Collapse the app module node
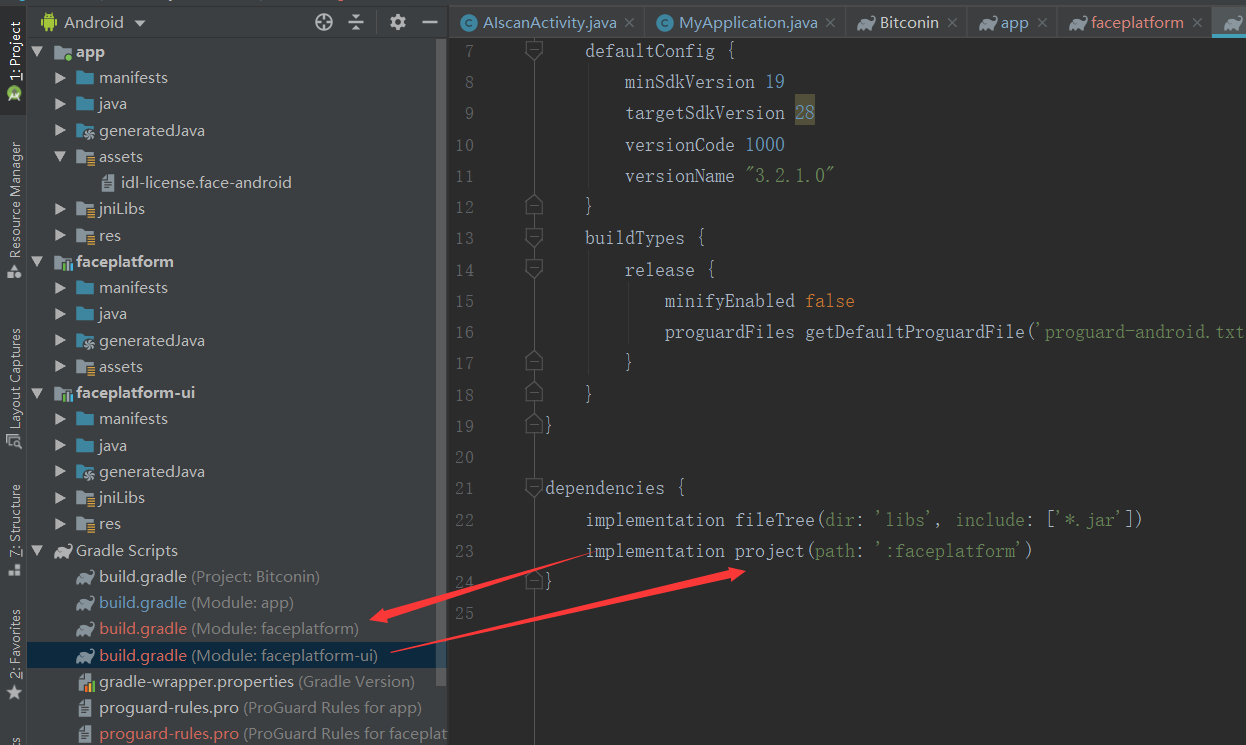Image resolution: width=1246 pixels, height=745 pixels. (x=38, y=52)
